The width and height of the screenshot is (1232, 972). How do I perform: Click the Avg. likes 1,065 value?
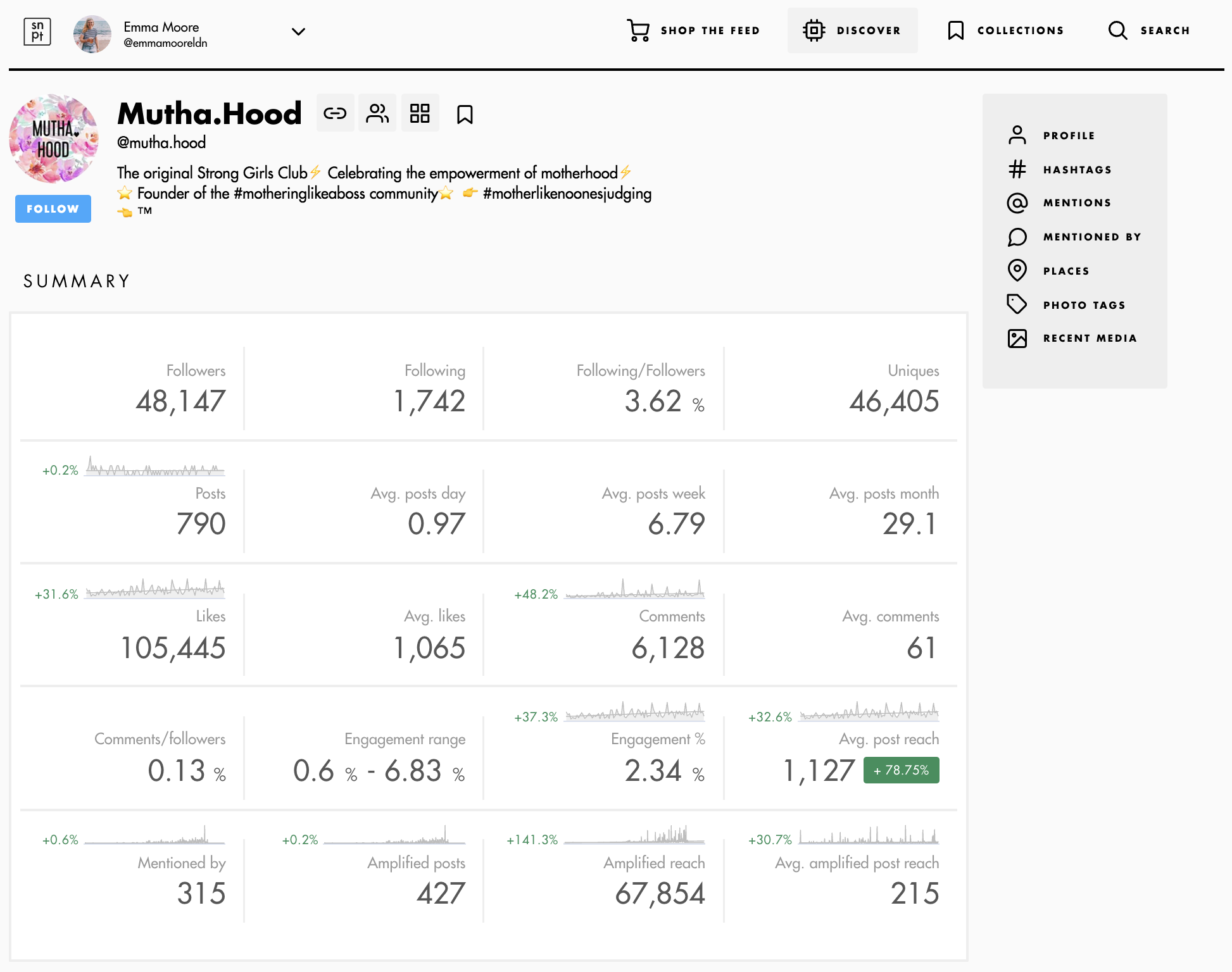click(429, 648)
